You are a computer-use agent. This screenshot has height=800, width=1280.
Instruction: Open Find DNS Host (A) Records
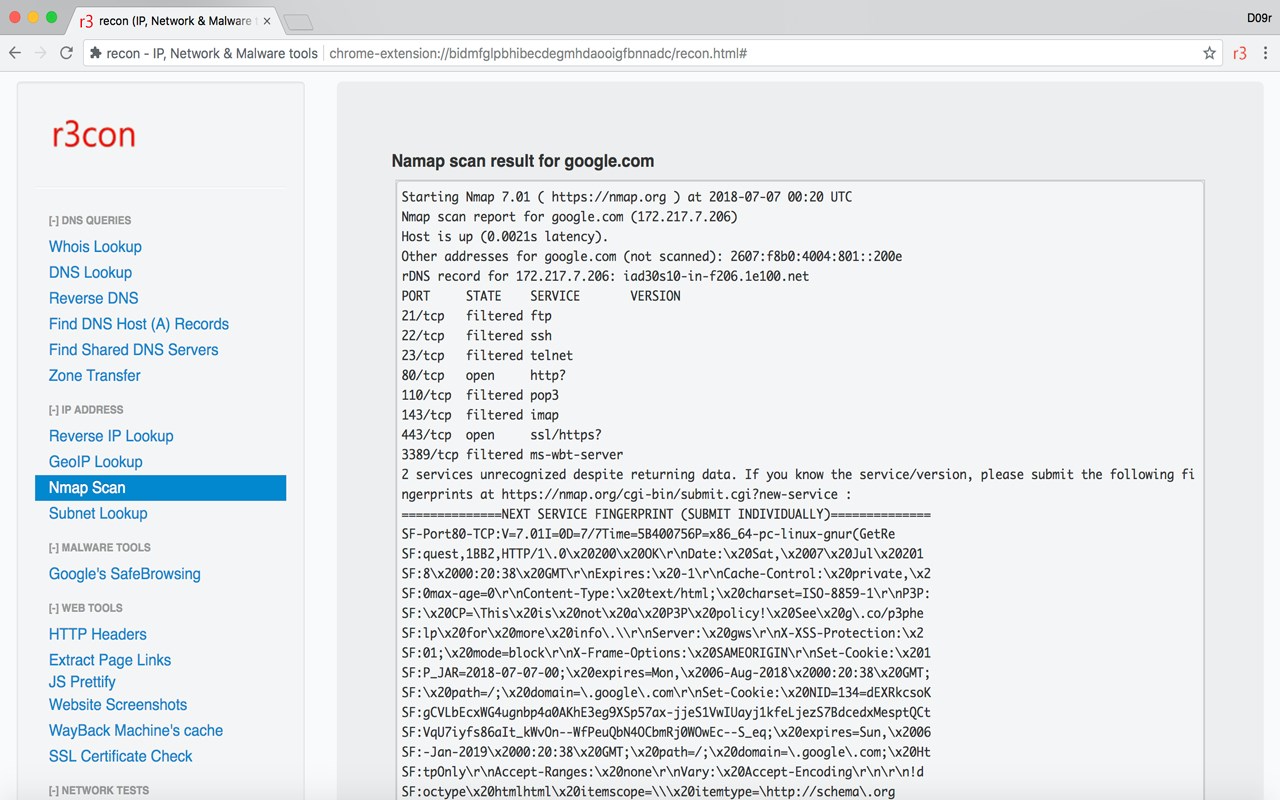click(139, 324)
